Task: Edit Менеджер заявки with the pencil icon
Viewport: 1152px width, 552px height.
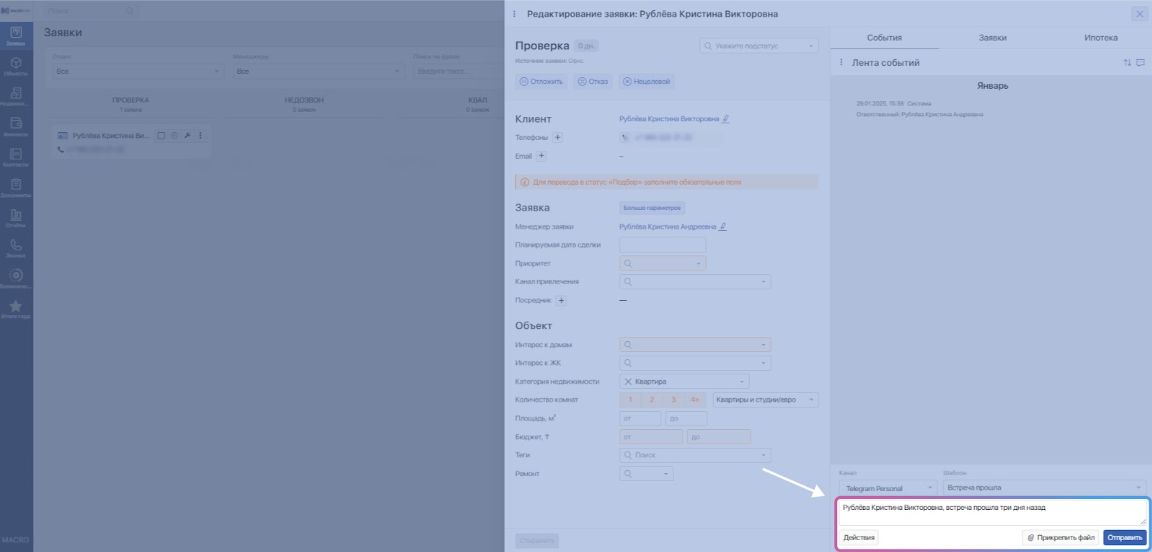Action: pos(723,227)
